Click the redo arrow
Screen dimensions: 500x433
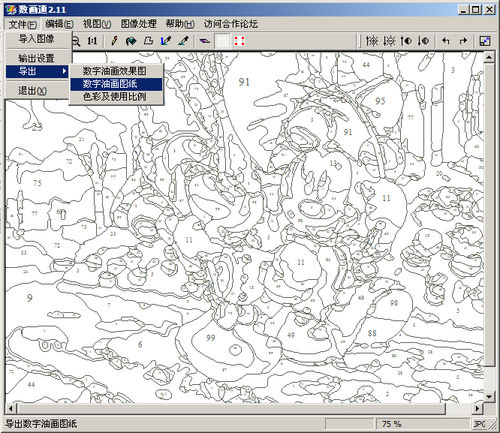[x=463, y=41]
